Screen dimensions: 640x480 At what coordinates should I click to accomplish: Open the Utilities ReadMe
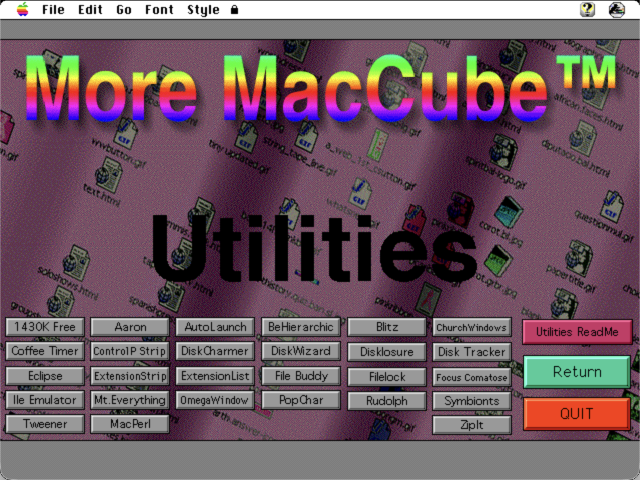click(577, 332)
